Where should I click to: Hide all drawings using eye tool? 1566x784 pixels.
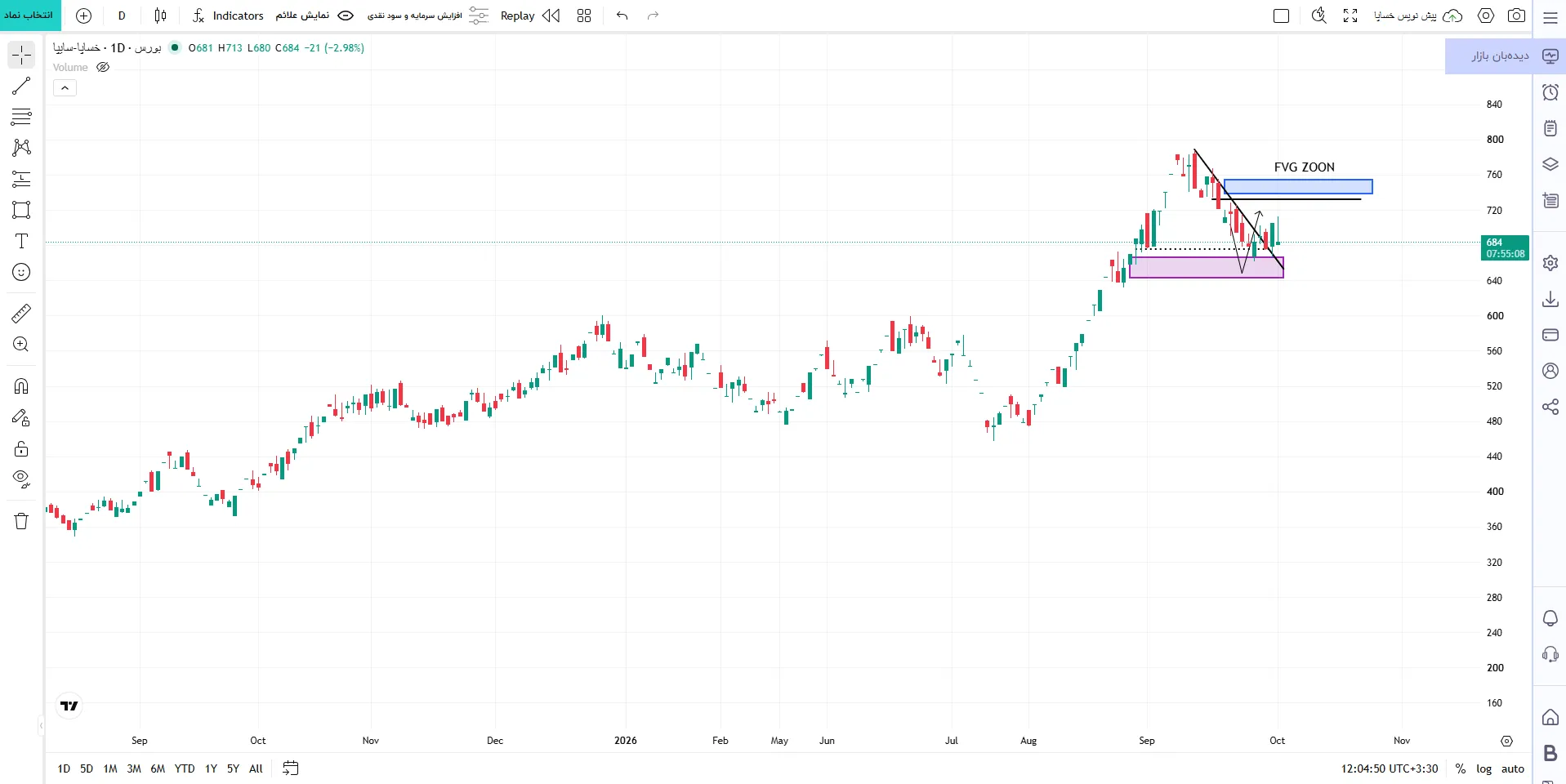(x=21, y=479)
